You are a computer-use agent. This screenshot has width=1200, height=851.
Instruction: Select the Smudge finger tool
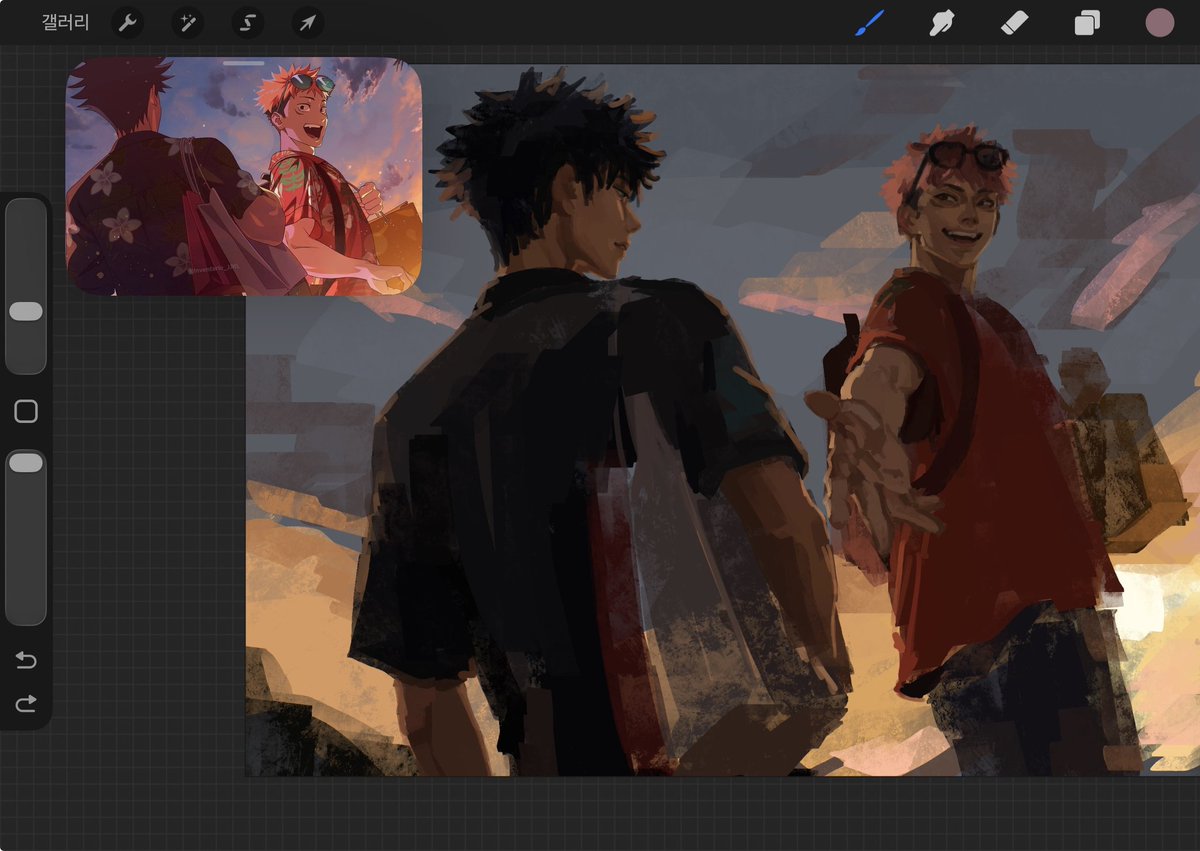coord(942,22)
